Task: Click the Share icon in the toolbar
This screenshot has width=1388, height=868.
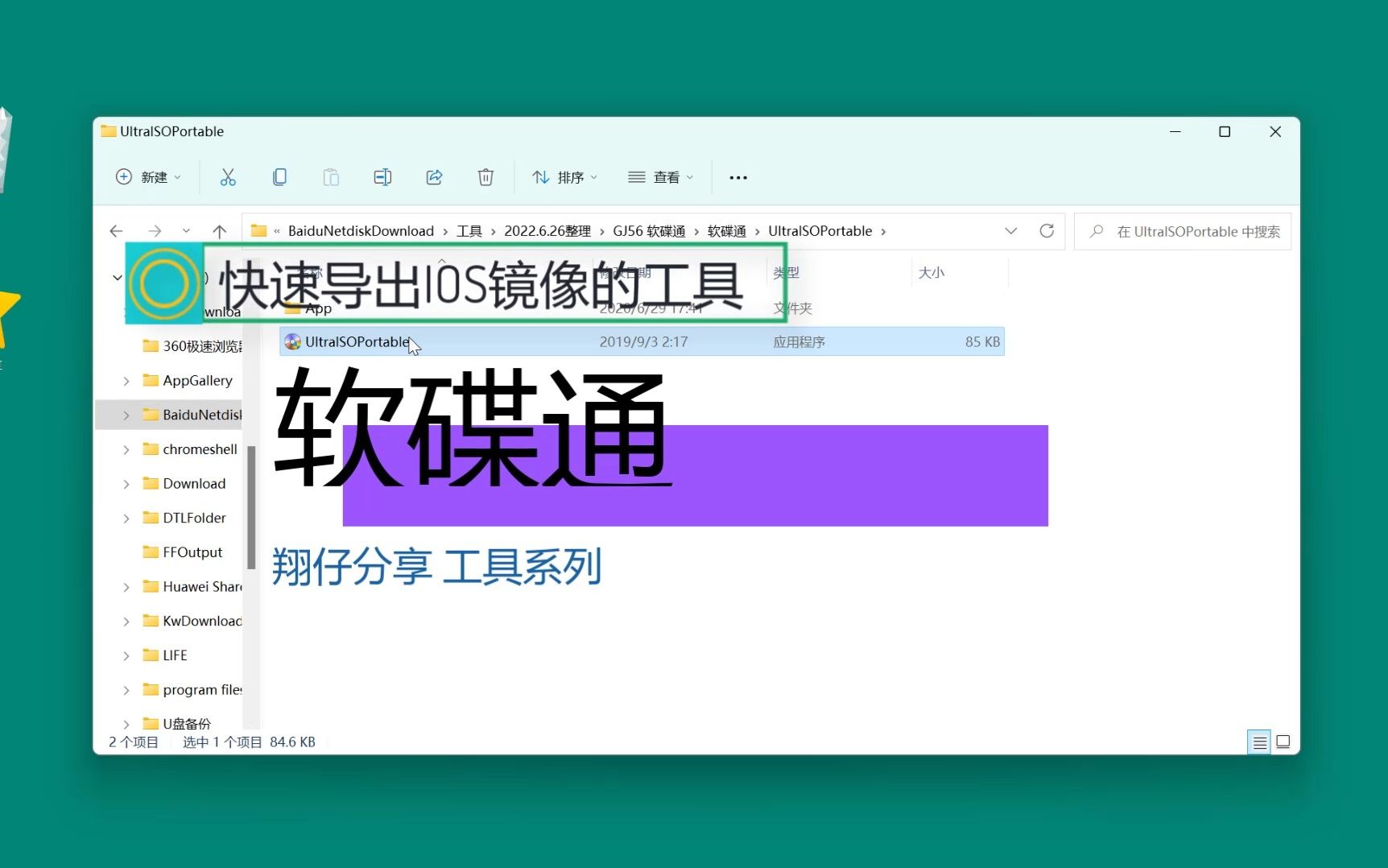Action: (x=434, y=177)
